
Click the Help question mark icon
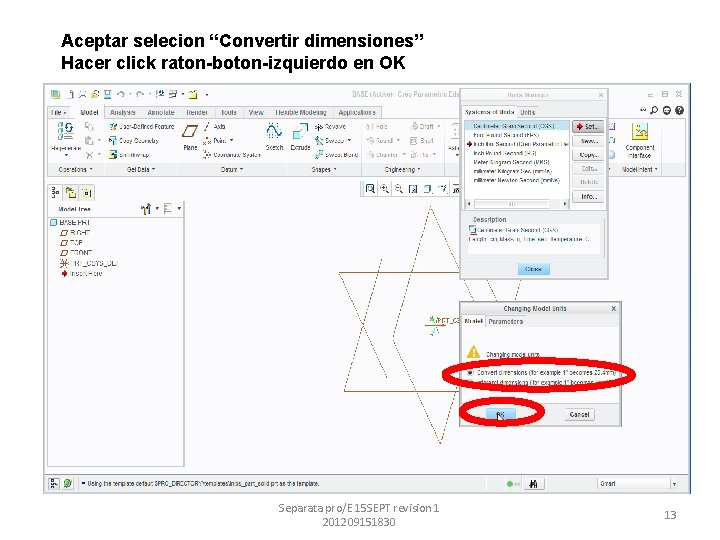click(x=680, y=110)
